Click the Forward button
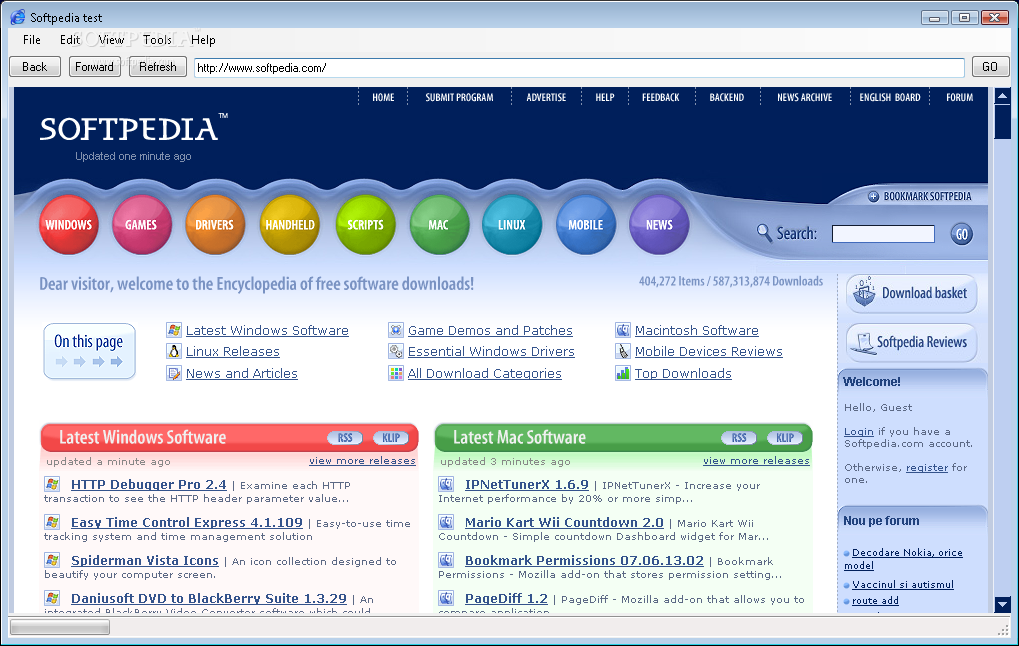The image size is (1019, 646). [x=95, y=67]
